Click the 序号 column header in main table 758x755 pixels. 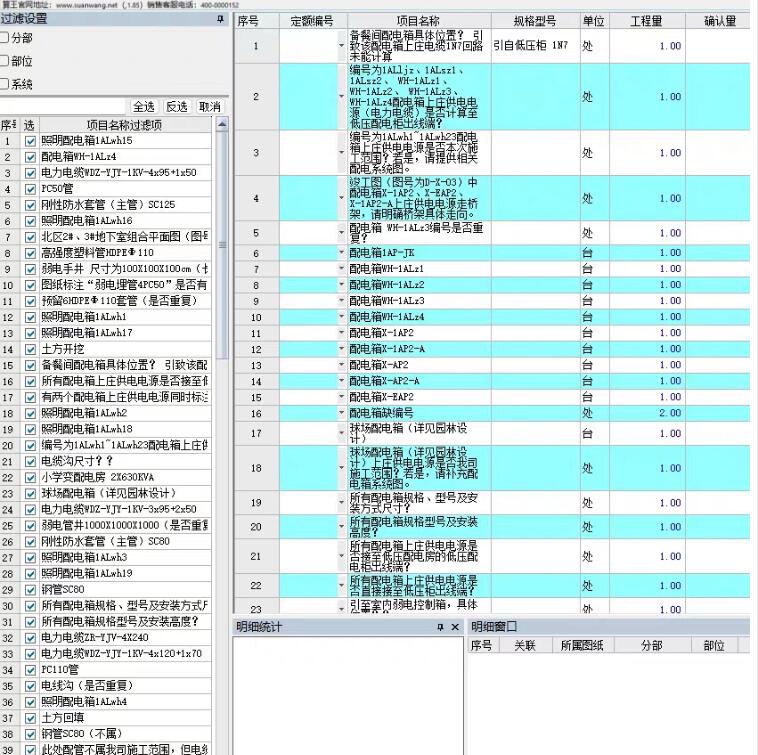pyautogui.click(x=257, y=21)
